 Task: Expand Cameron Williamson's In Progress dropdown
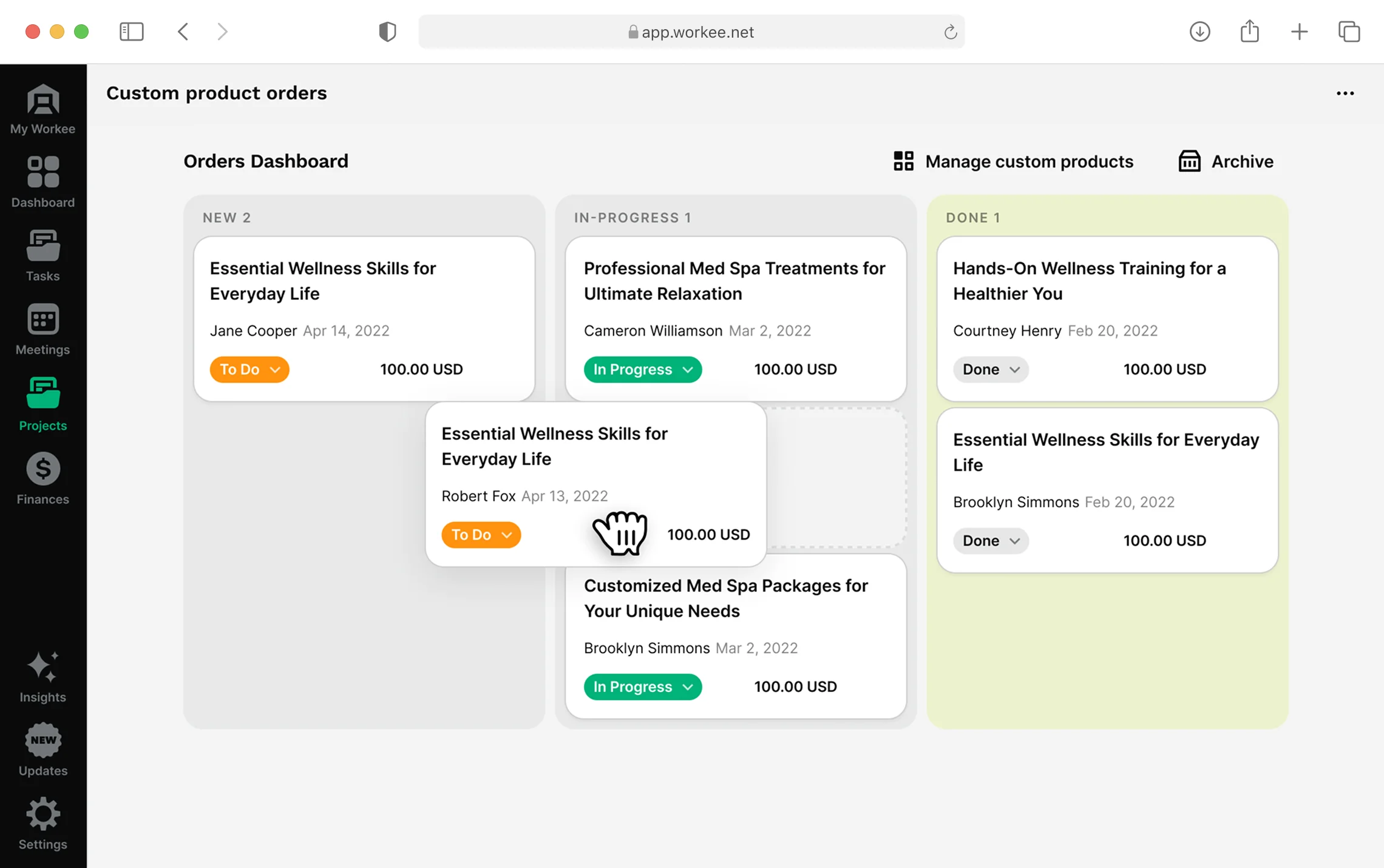(x=642, y=369)
